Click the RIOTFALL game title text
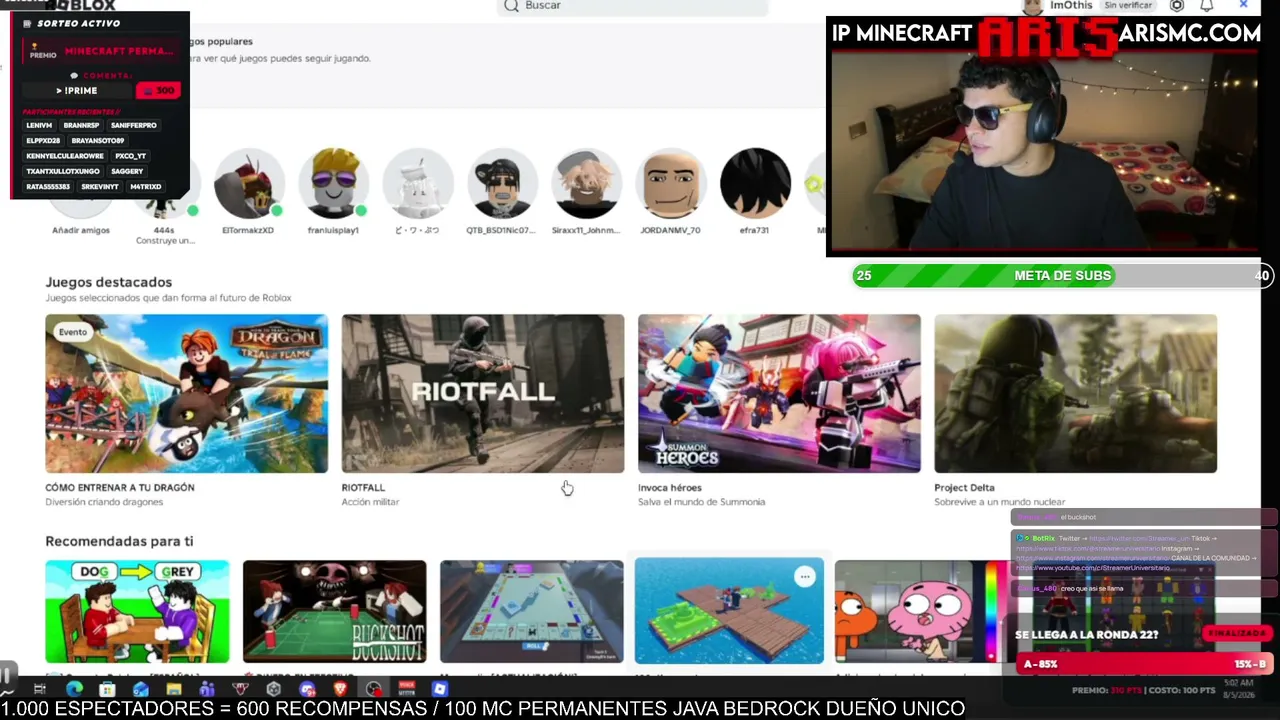Viewport: 1280px width, 720px height. tap(363, 488)
